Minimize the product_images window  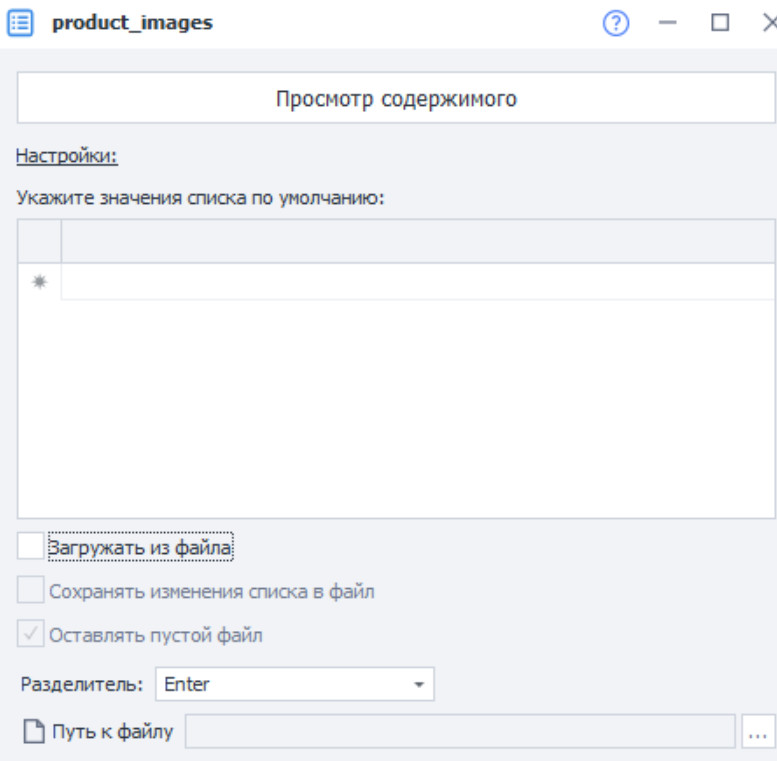(x=669, y=23)
